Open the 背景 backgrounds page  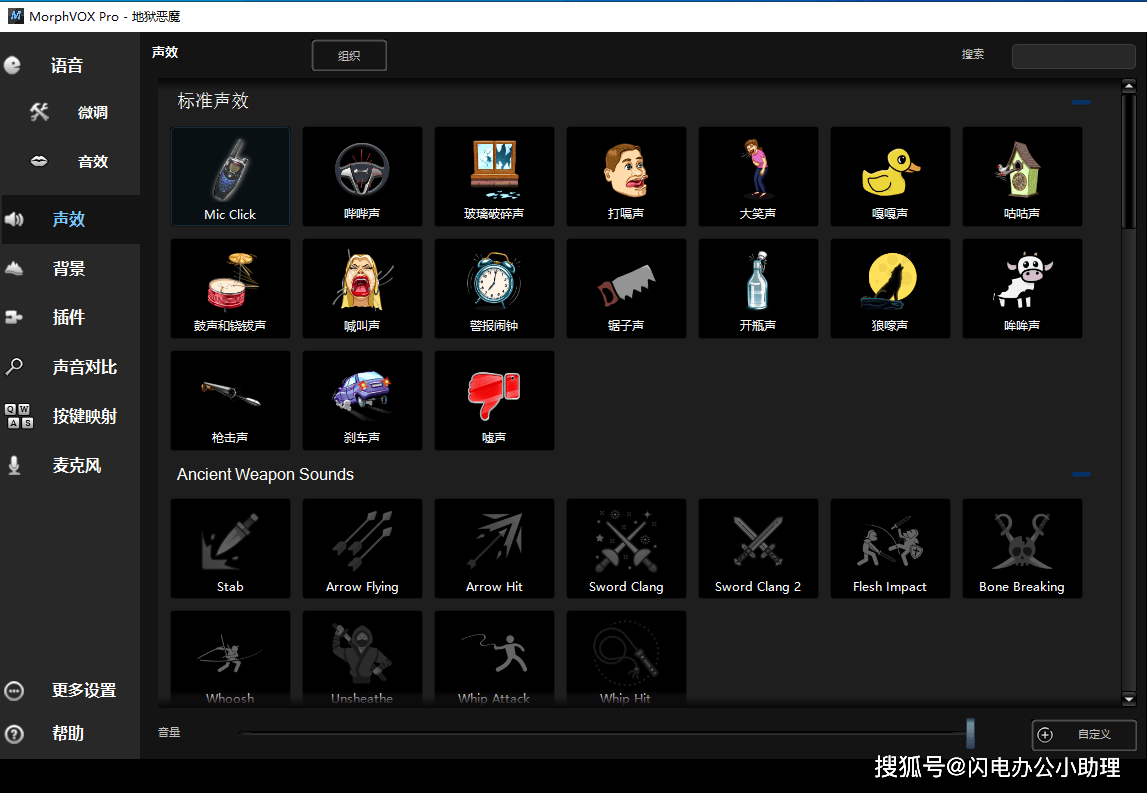(69, 268)
